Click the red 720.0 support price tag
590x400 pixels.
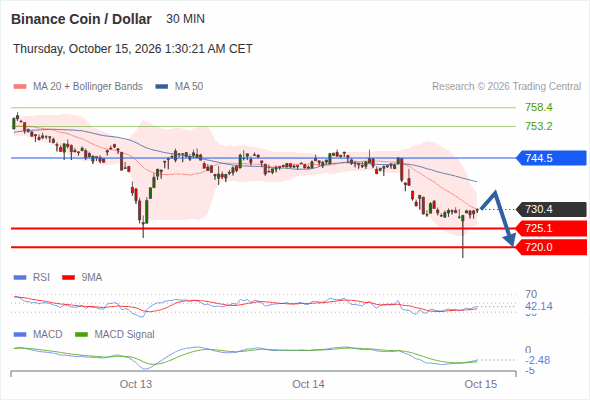(x=552, y=247)
